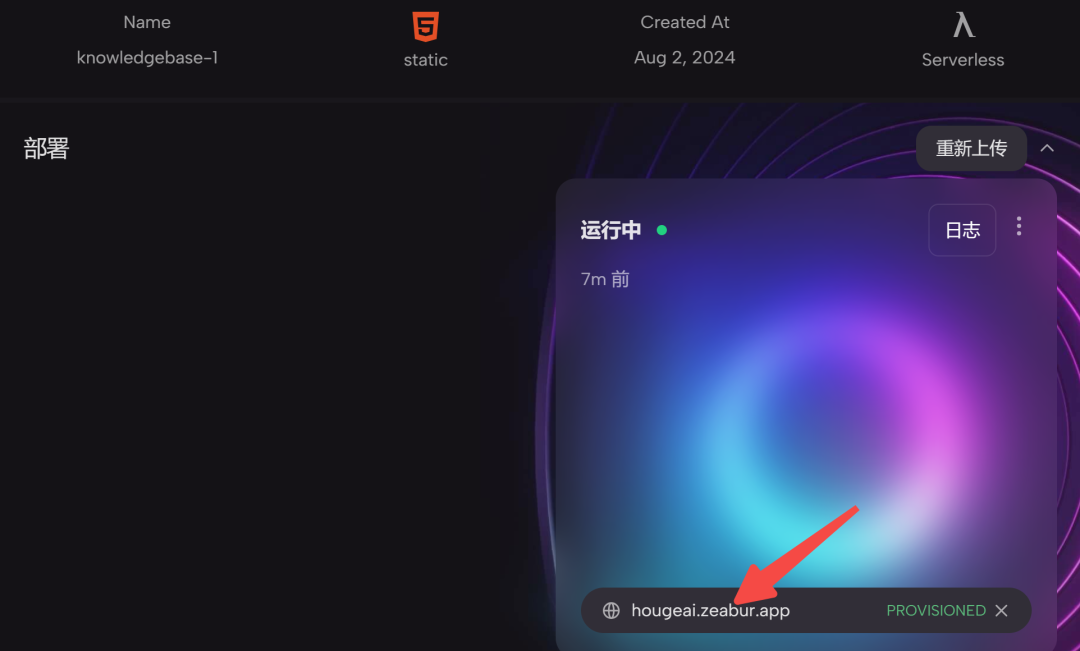Click the globe icon beside domain

(x=611, y=610)
